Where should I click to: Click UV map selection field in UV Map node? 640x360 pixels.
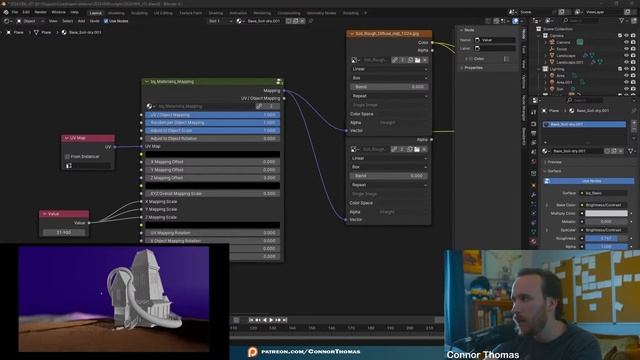click(x=88, y=165)
